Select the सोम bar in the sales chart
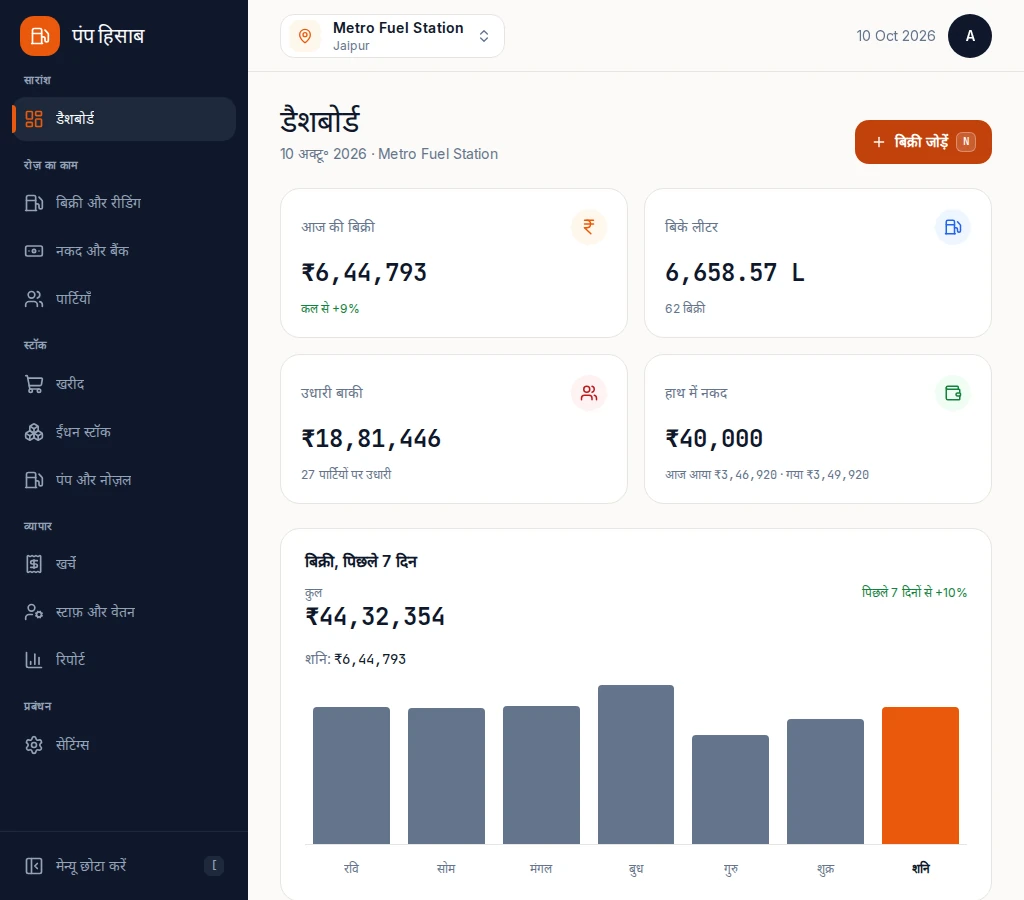Viewport: 1024px width, 900px height. pyautogui.click(x=446, y=776)
